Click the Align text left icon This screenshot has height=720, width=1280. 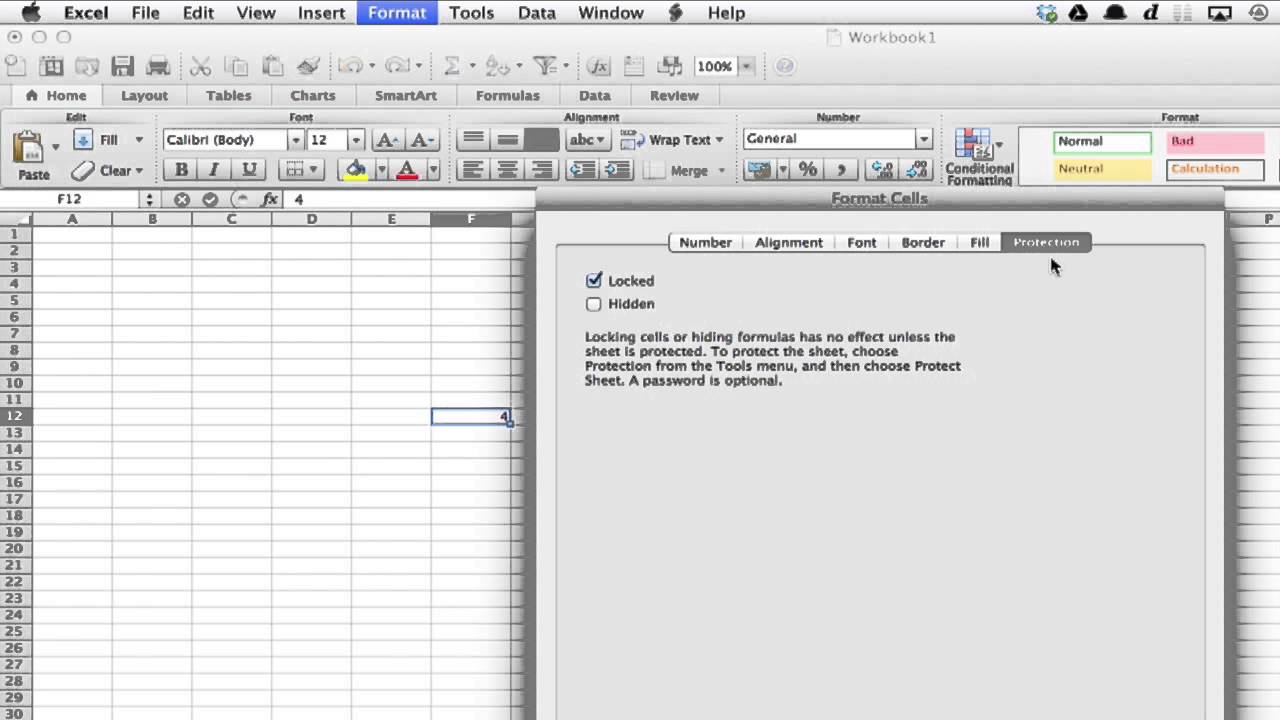473,170
